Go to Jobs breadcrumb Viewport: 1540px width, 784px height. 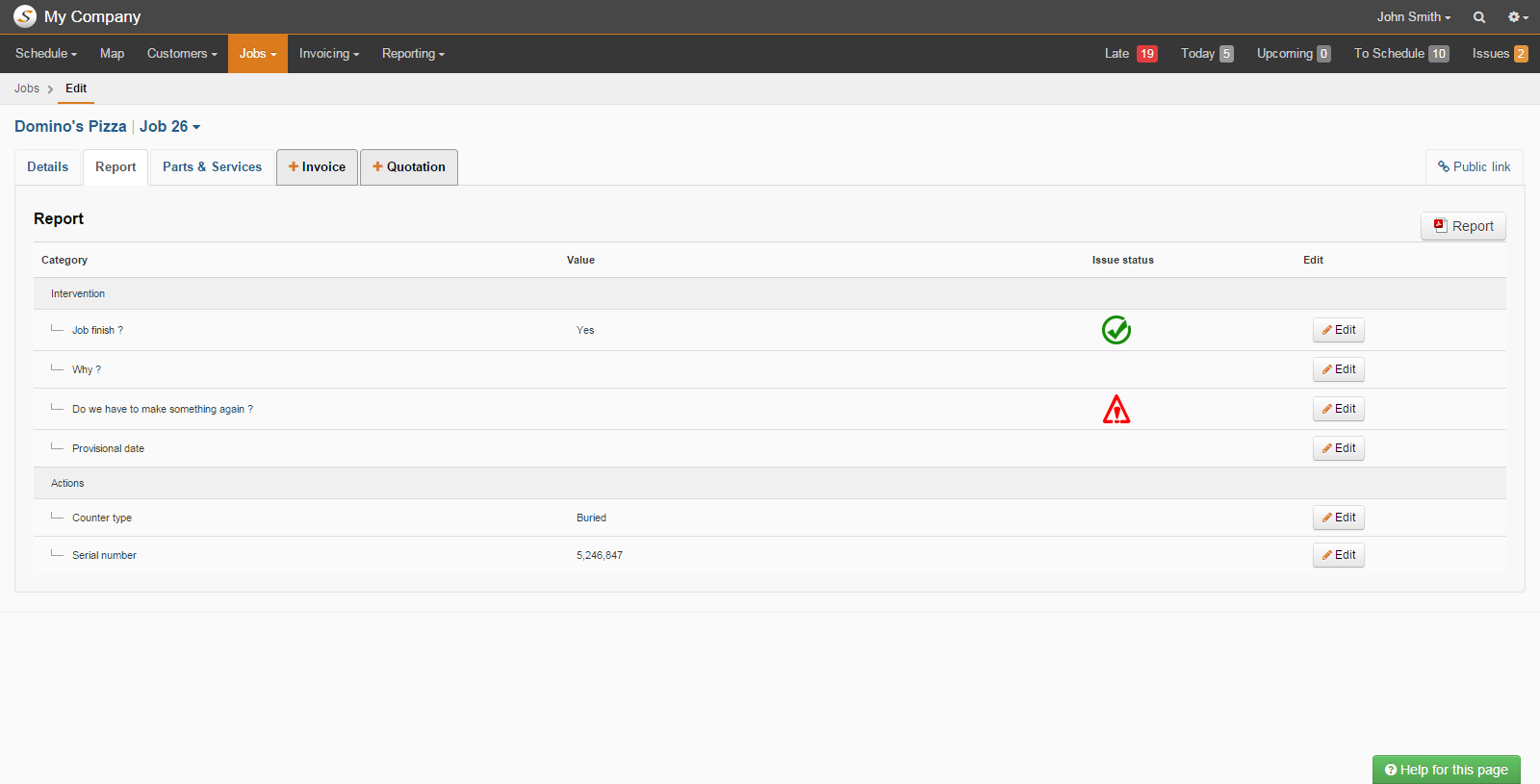(27, 89)
